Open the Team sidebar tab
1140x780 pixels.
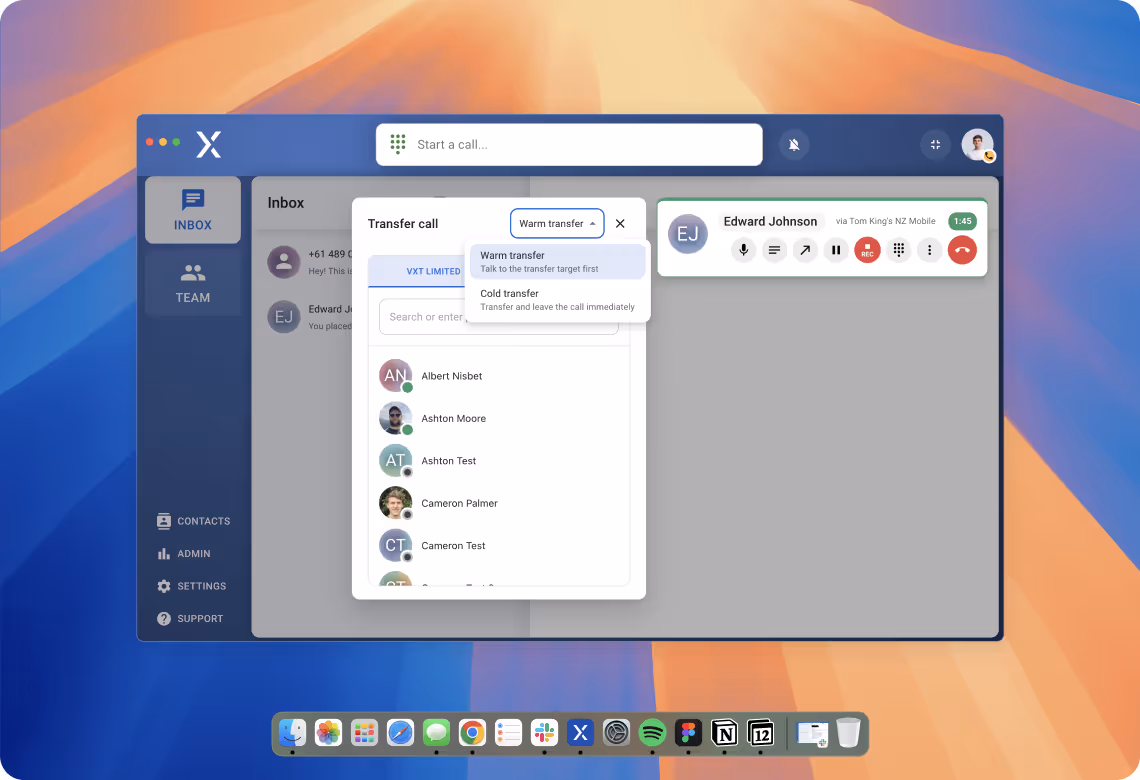point(193,283)
